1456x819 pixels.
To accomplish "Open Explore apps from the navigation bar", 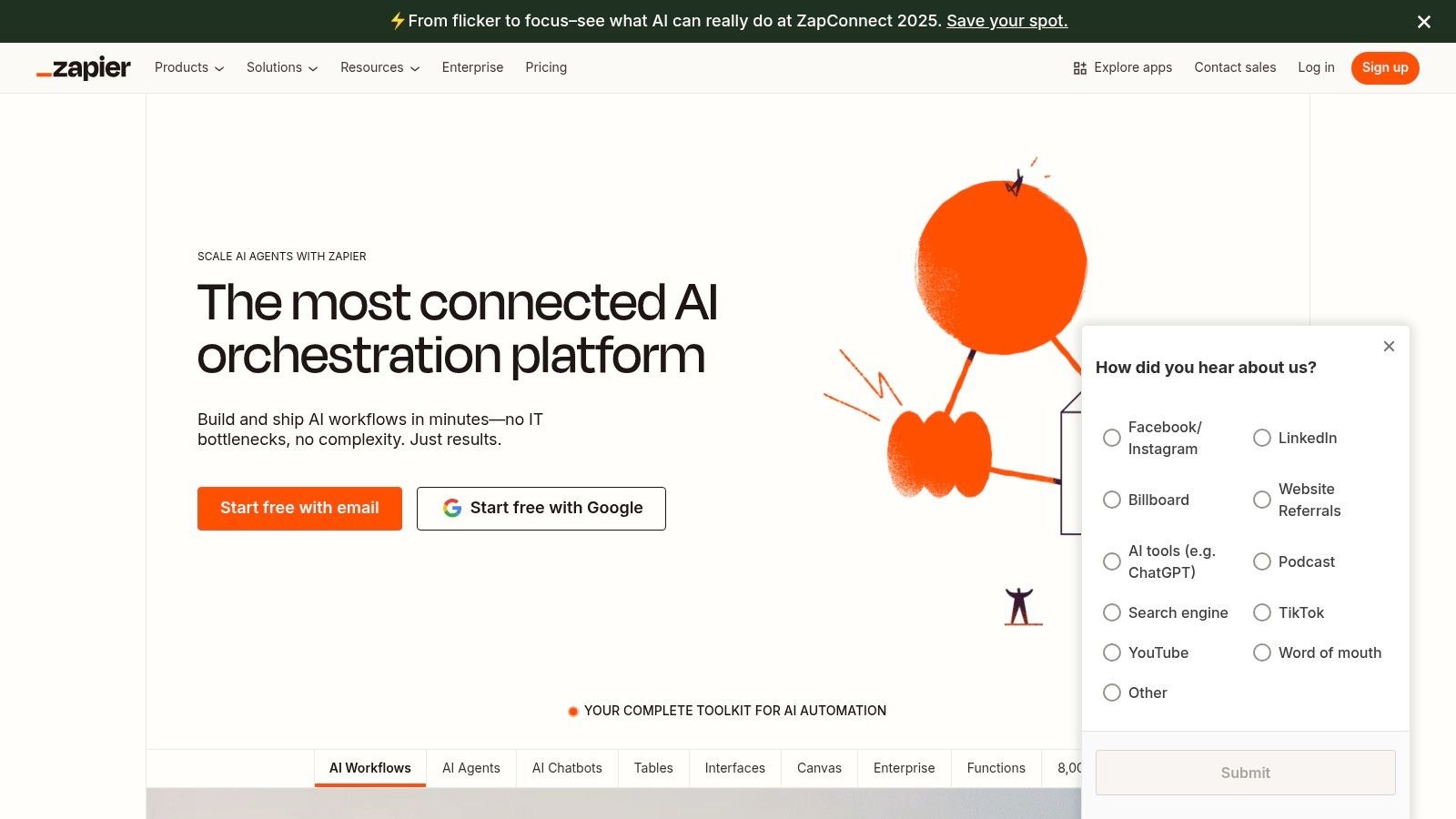I will (1123, 67).
